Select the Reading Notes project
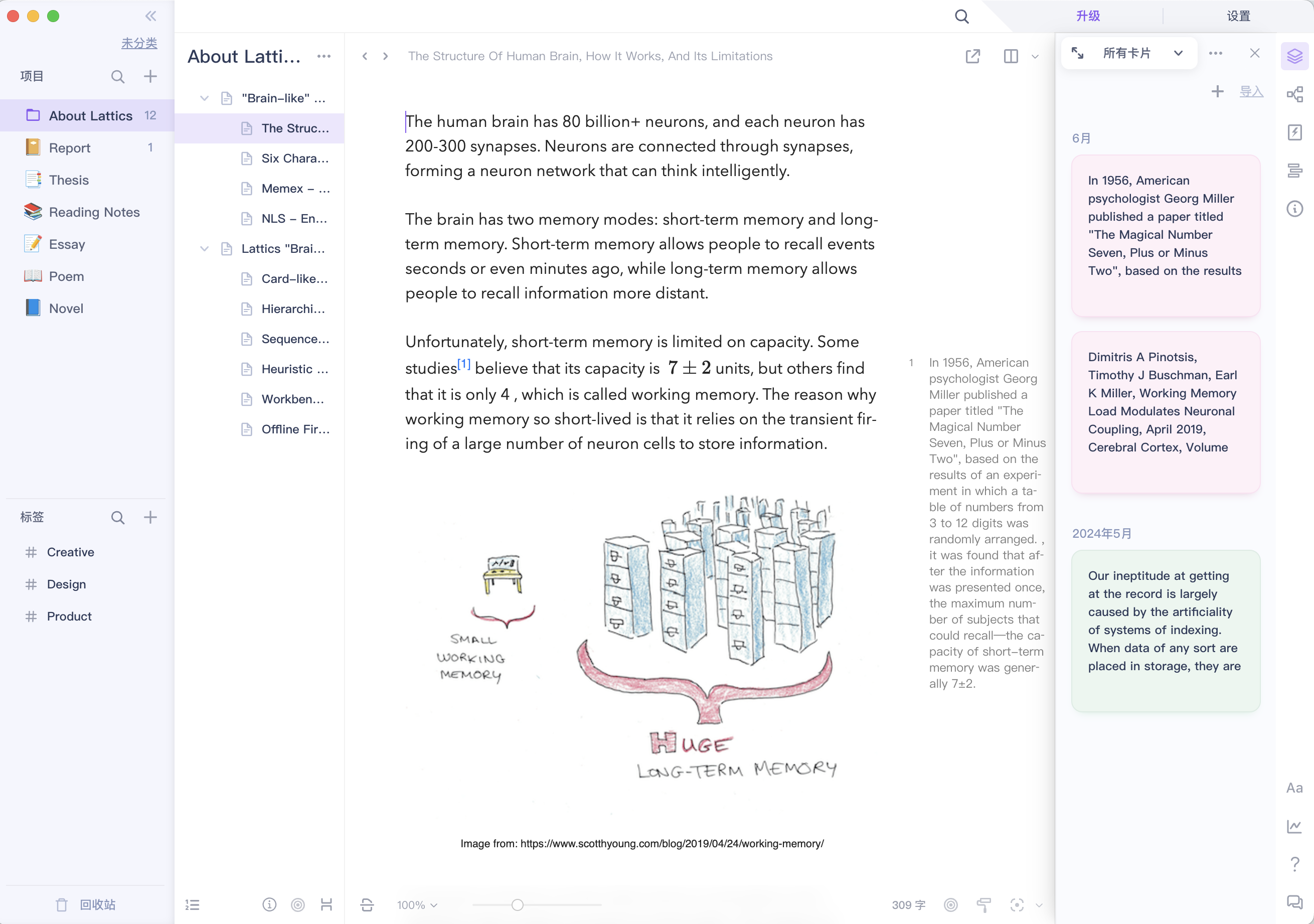The image size is (1314, 924). 87,212
